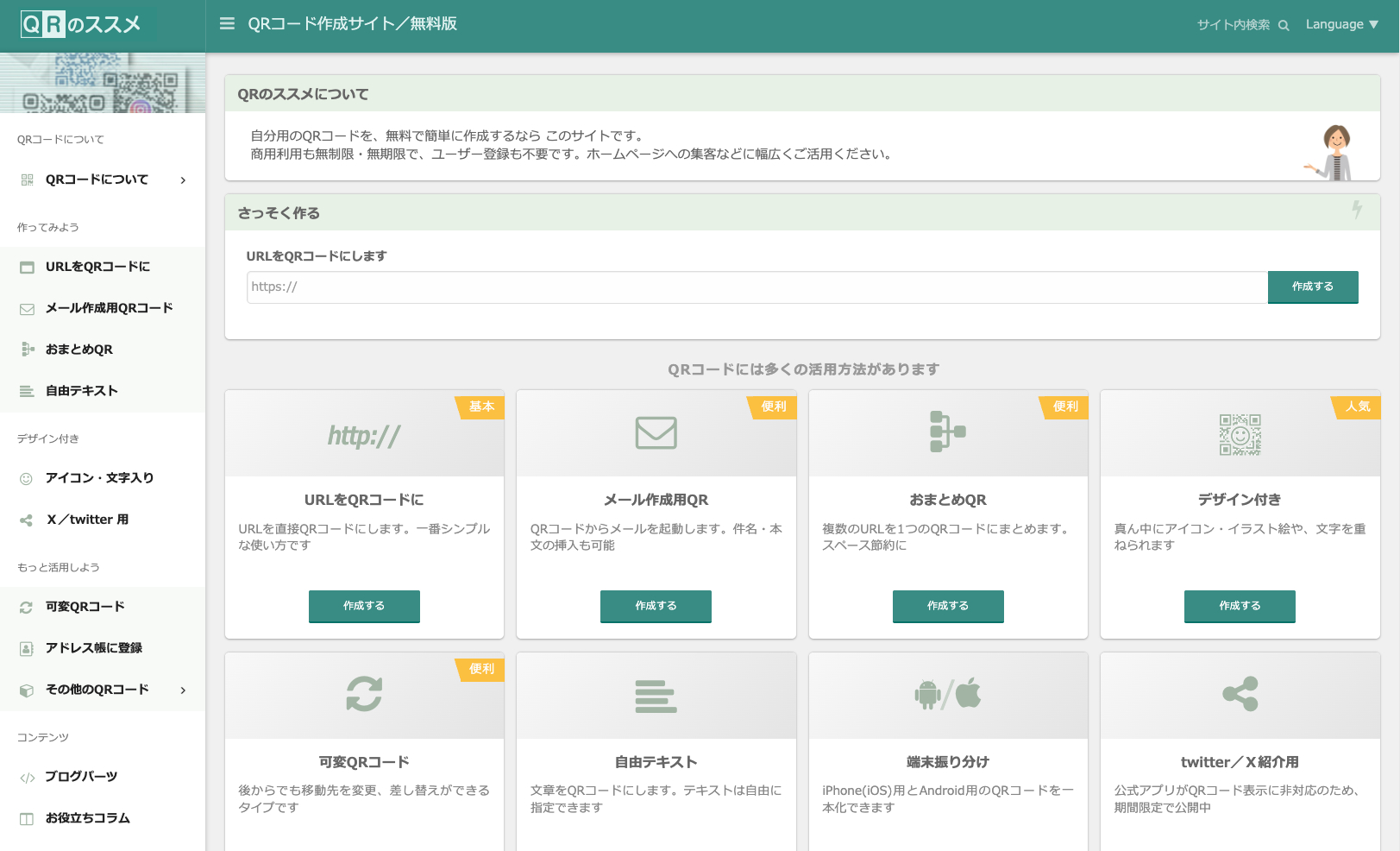This screenshot has height=851, width=1400.
Task: Click 作成する on the メール作成用QR card
Action: 656,606
